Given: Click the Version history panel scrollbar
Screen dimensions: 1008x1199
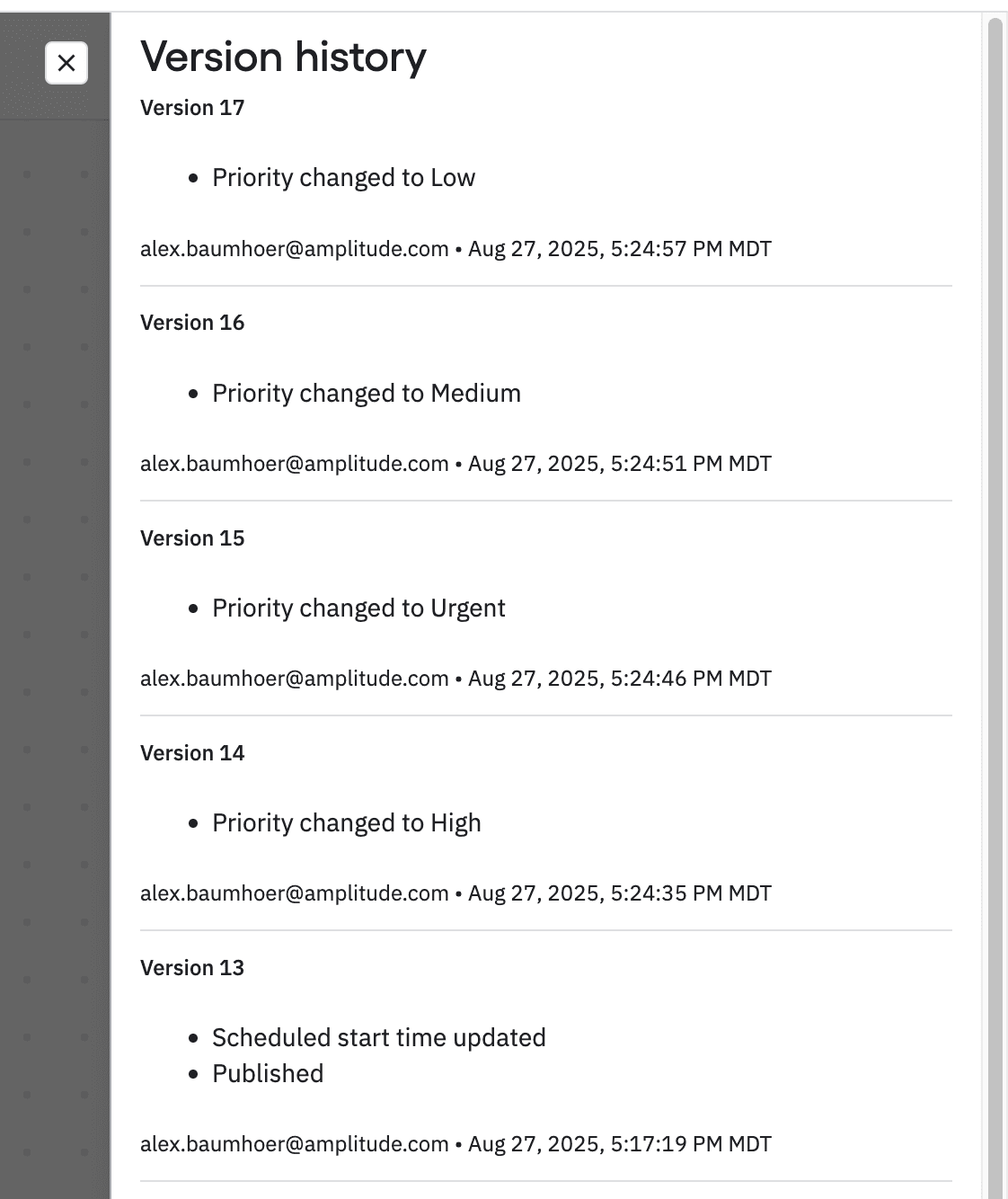Looking at the screenshot, I should (x=995, y=539).
